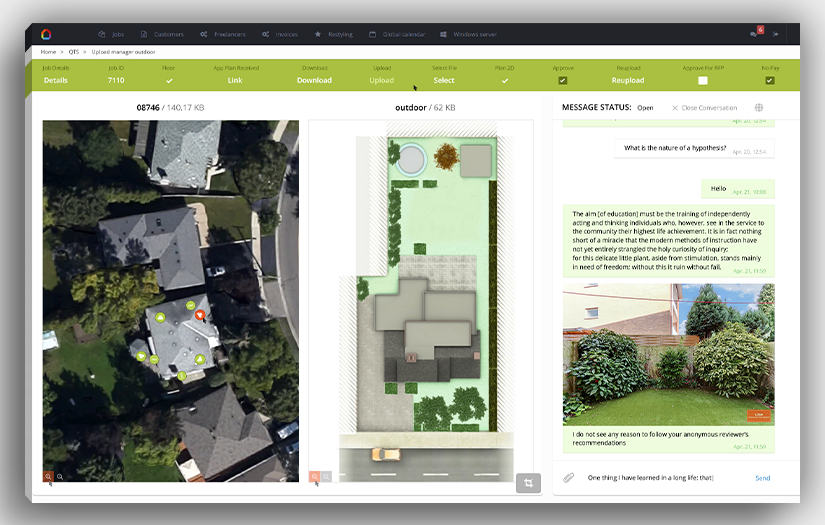
Task: Click the Home breadcrumb link
Action: 48,51
